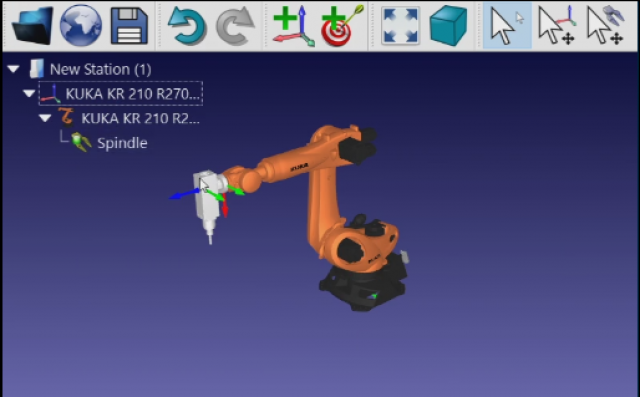
Task: Click the blue axis arrow at the tool
Action: 184,194
